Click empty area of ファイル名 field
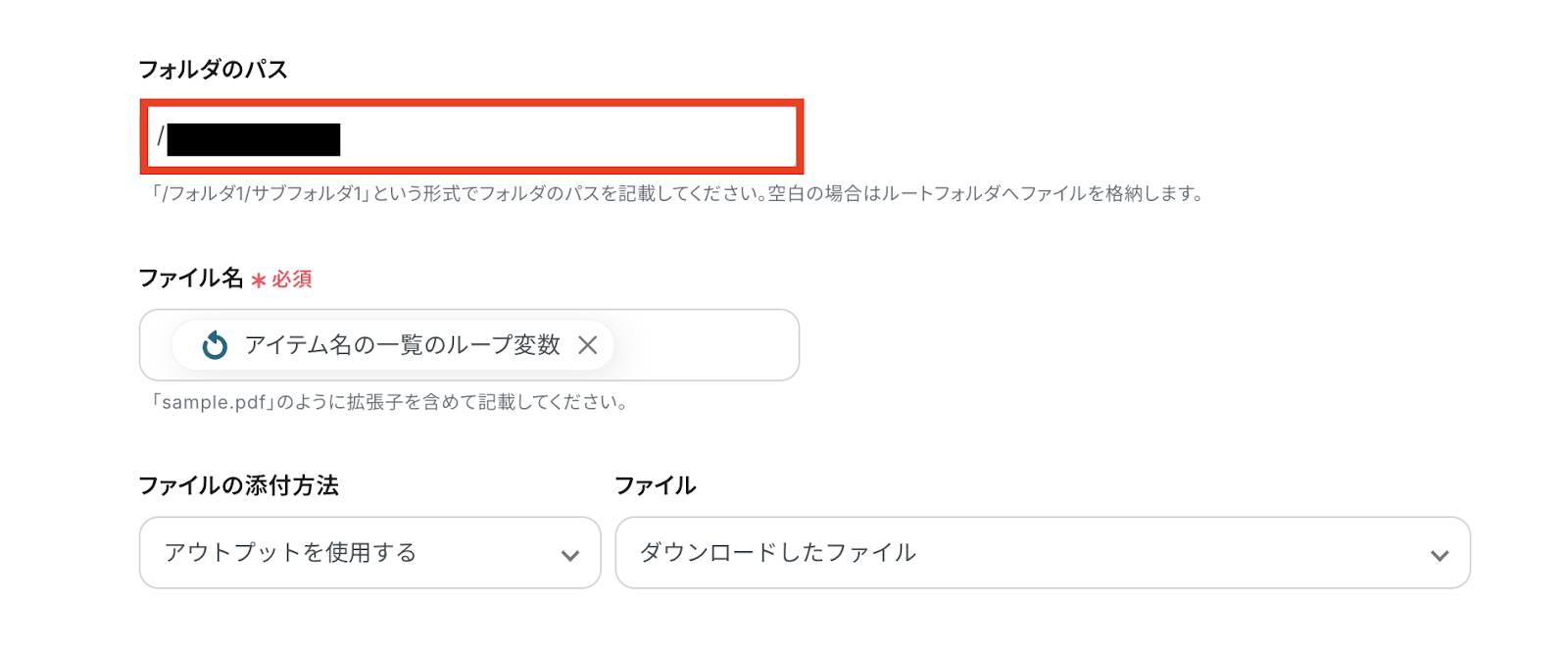Viewport: 1568px width, 656px height. [706, 345]
